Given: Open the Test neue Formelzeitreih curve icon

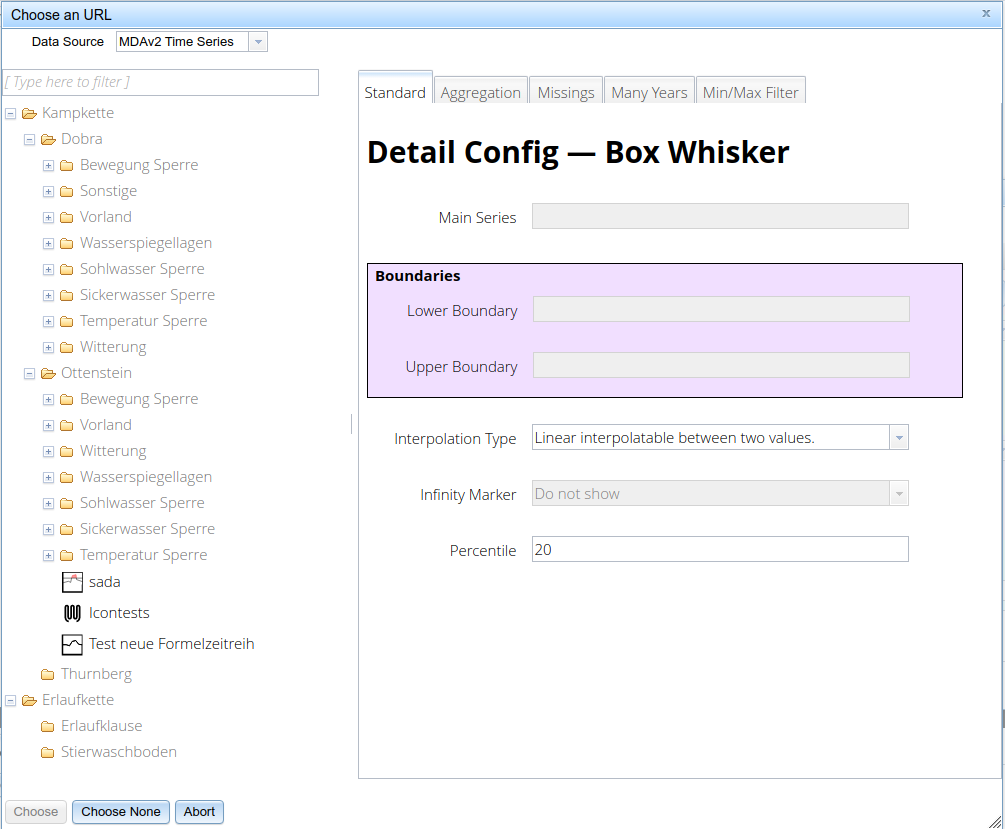Looking at the screenshot, I should click(71, 645).
